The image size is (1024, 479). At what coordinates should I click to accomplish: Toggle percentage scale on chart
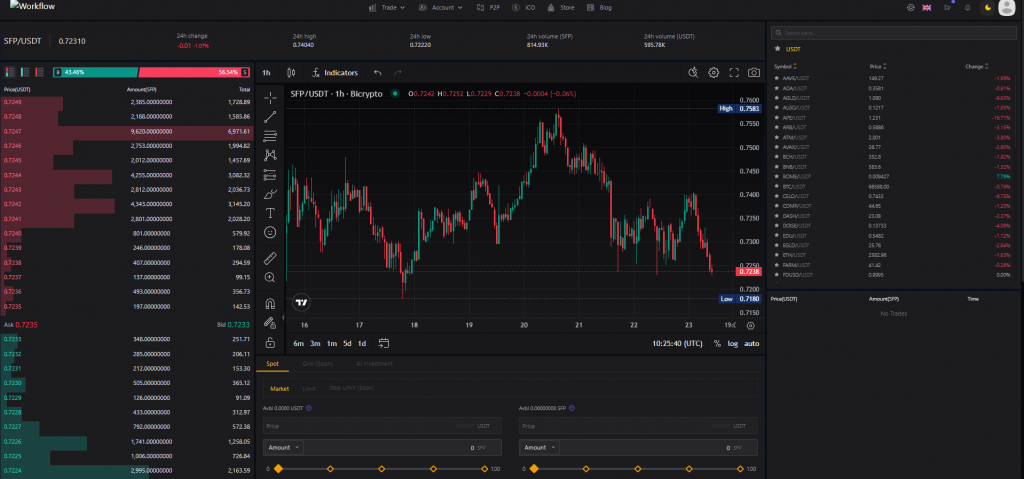pyautogui.click(x=717, y=344)
